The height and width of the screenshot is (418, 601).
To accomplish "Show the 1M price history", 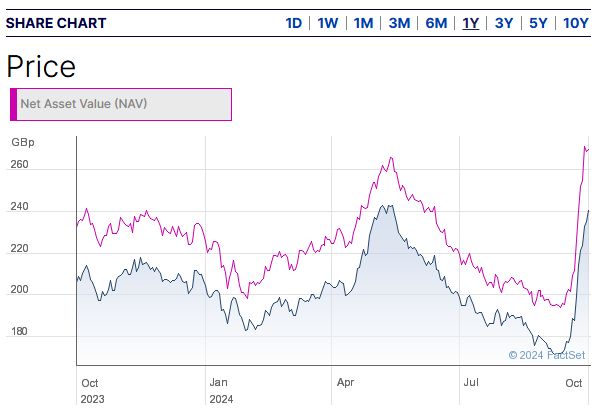I will pyautogui.click(x=363, y=23).
